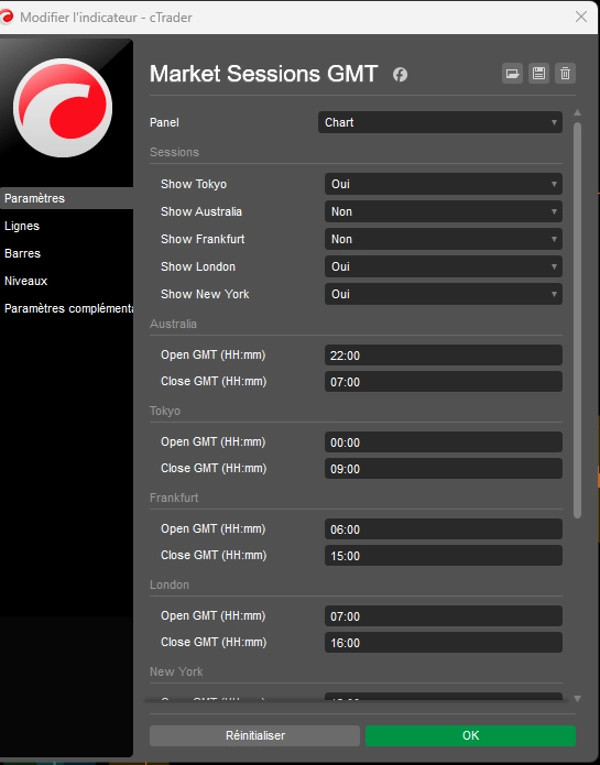Click the Tokyo Open GMT field
This screenshot has height=765, width=600.
coord(443,442)
